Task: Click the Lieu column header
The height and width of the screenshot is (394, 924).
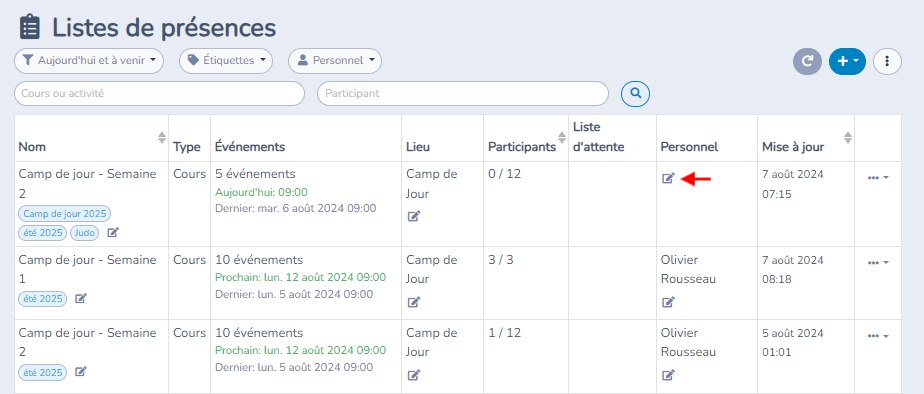Action: coord(417,147)
